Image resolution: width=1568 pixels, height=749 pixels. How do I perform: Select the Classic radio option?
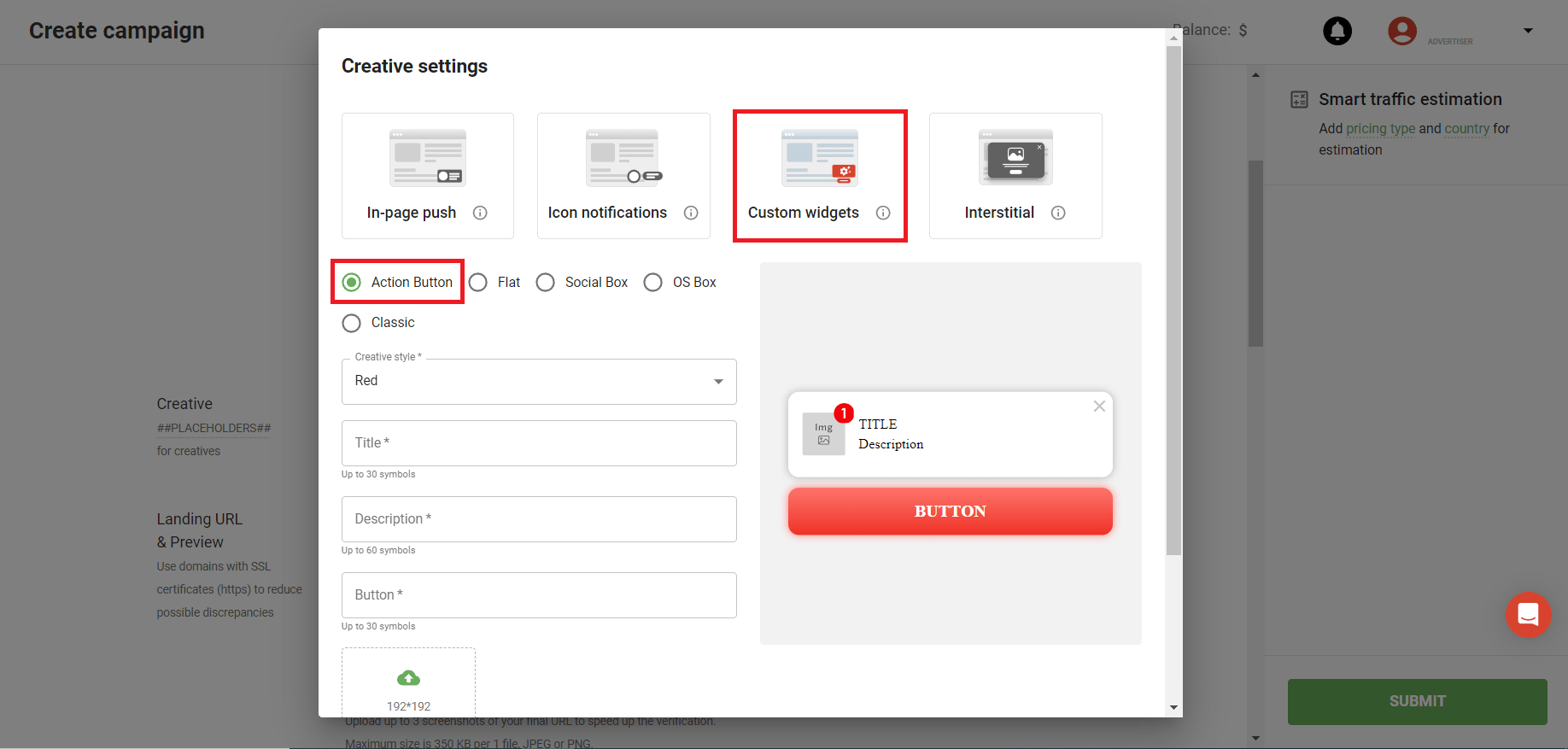pos(352,323)
